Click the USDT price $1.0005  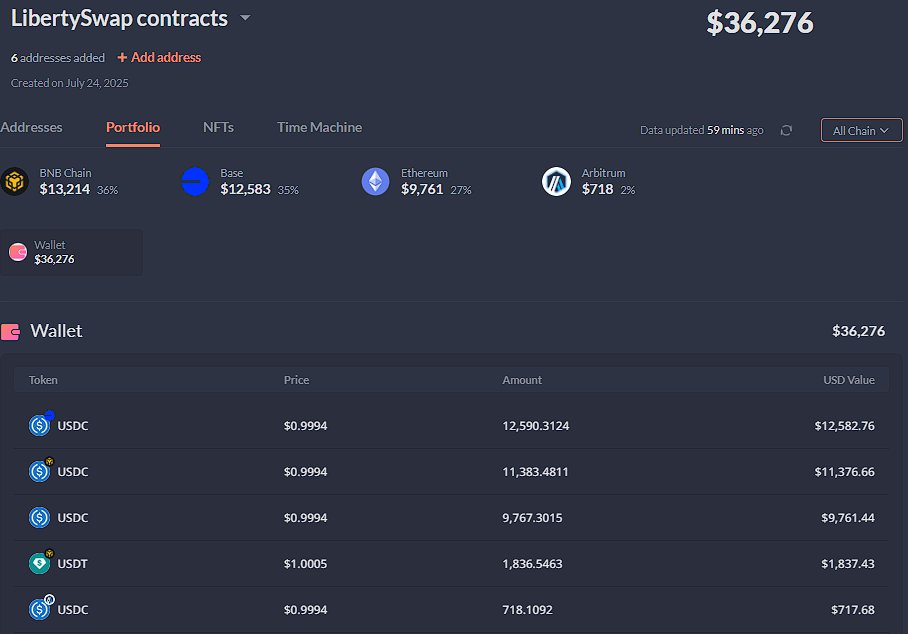click(x=305, y=564)
